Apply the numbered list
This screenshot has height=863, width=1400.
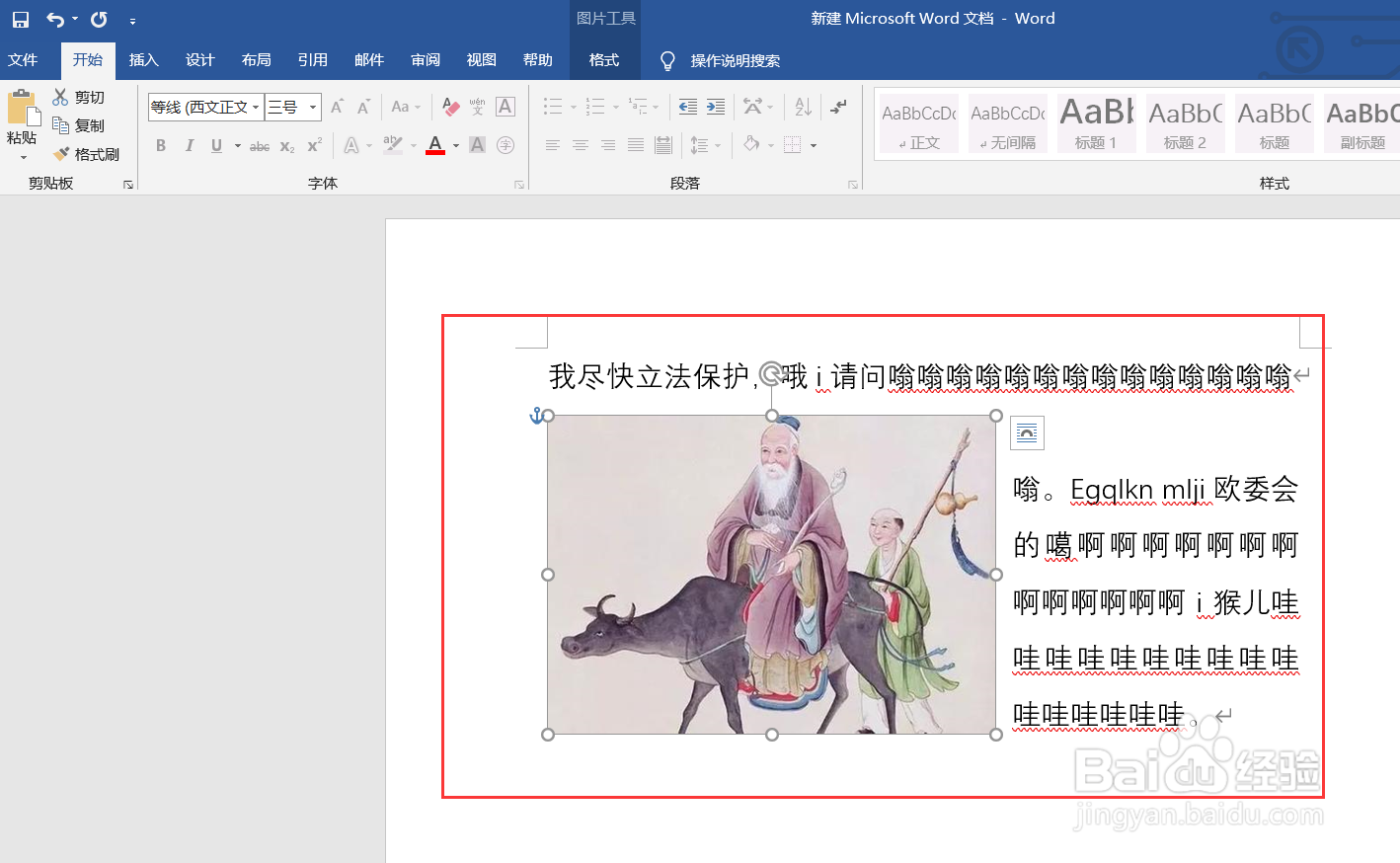pos(595,107)
